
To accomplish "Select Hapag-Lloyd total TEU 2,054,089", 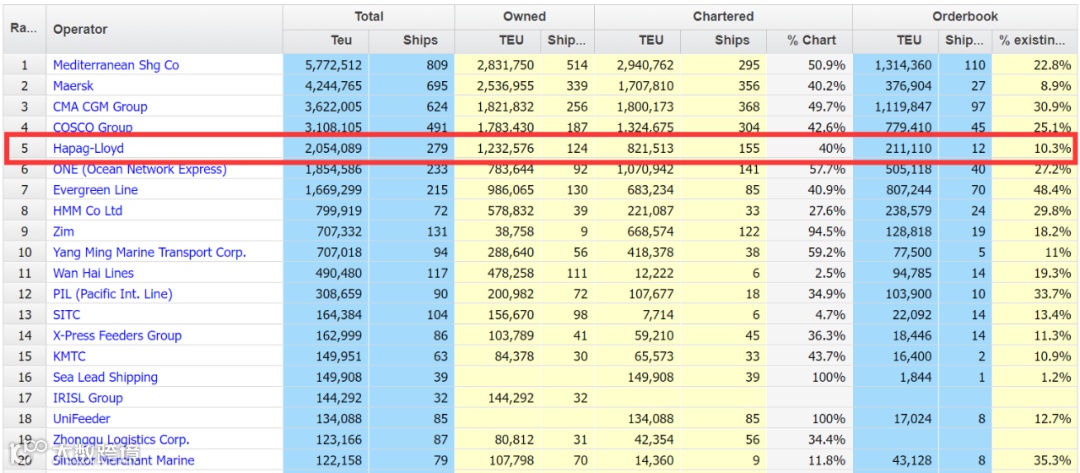I will [x=333, y=148].
